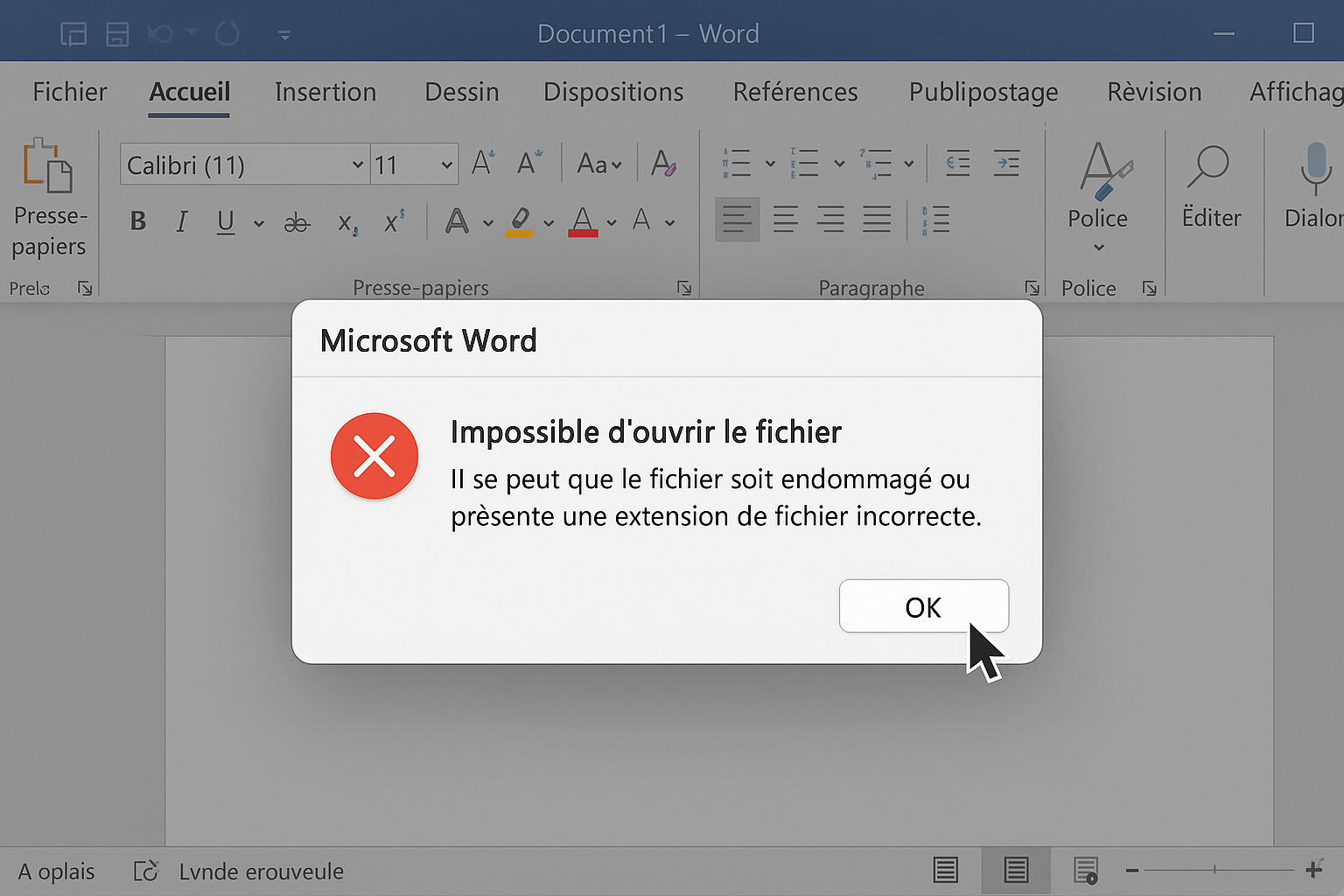The image size is (1344, 896).
Task: Clear formatting with the A eraser icon
Action: [663, 164]
